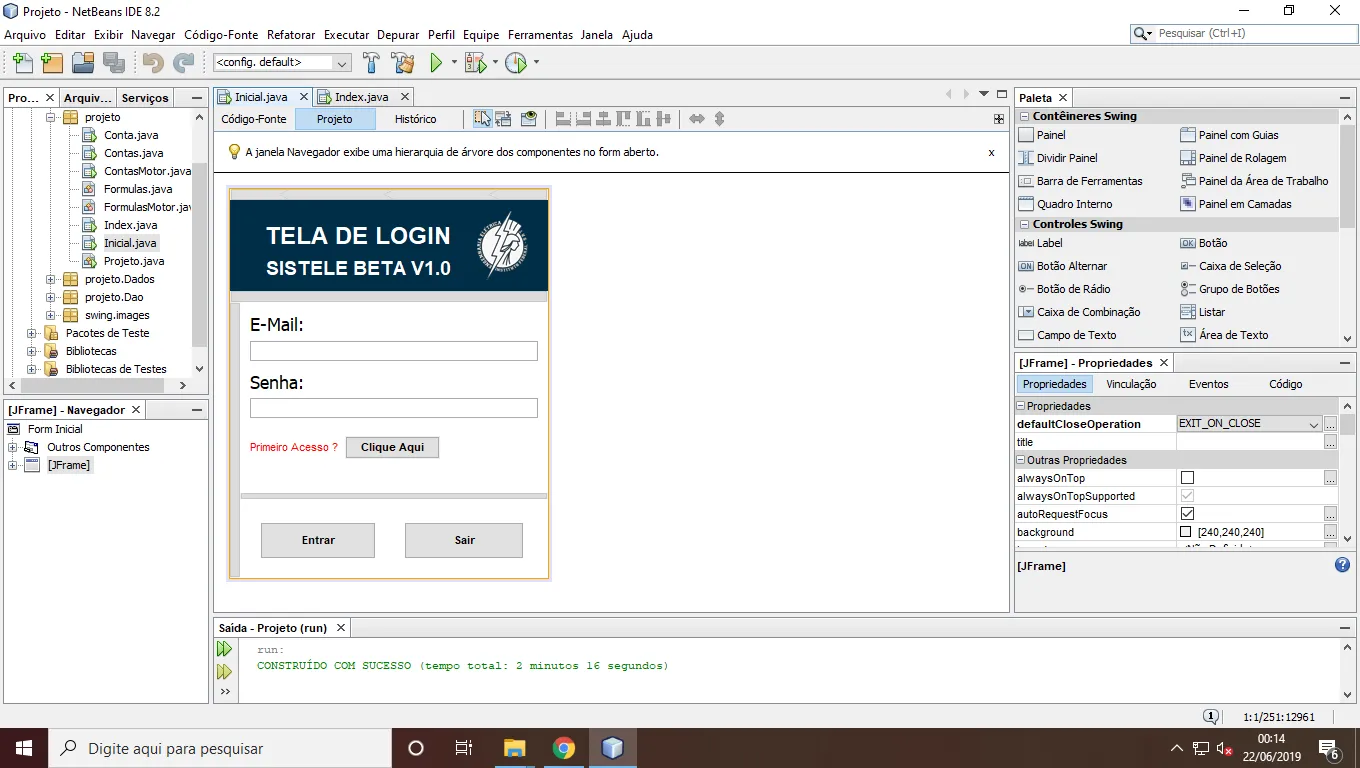
Task: Switch to the Código-Fonte view
Action: click(254, 119)
